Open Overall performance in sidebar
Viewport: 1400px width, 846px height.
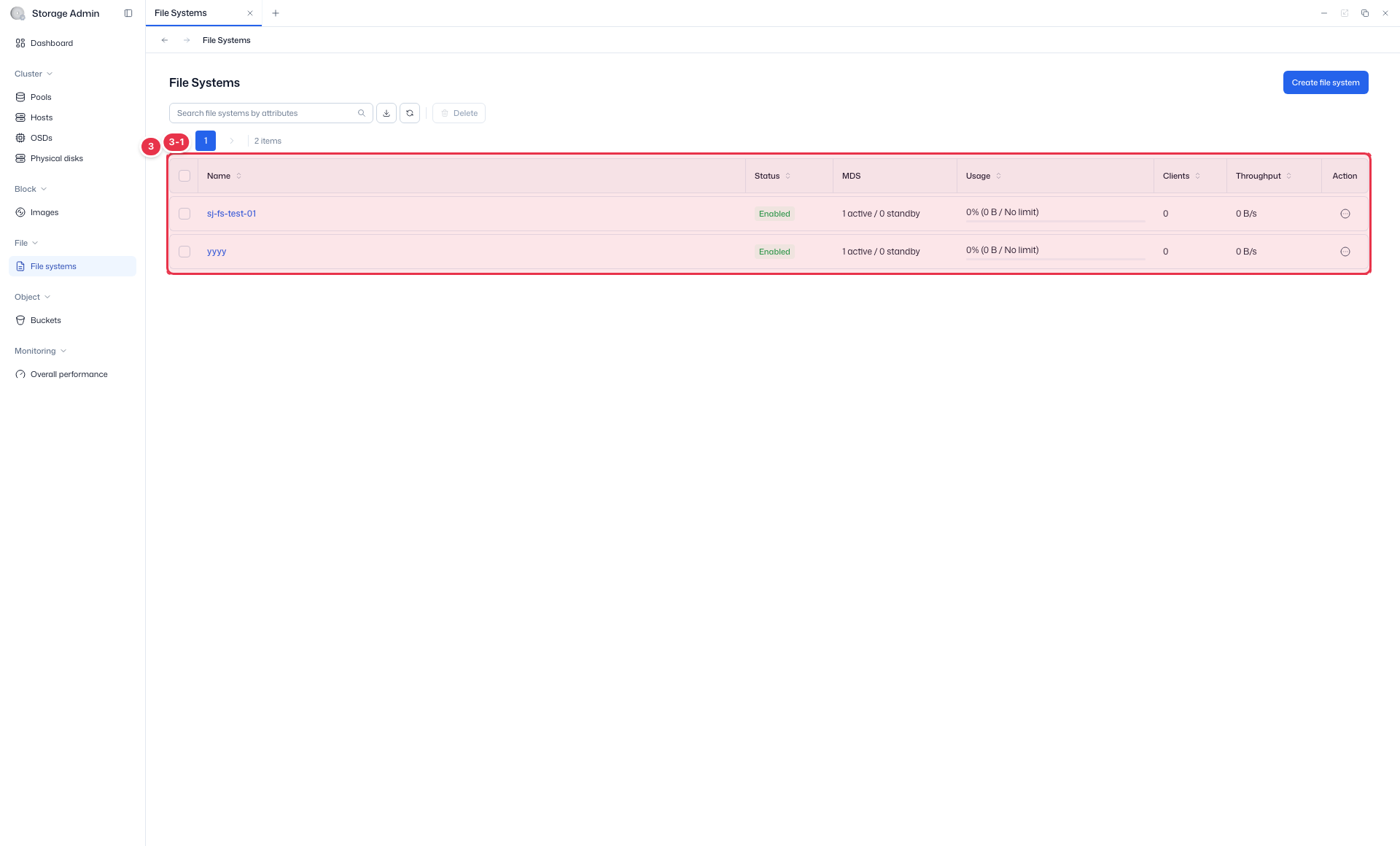click(x=72, y=374)
